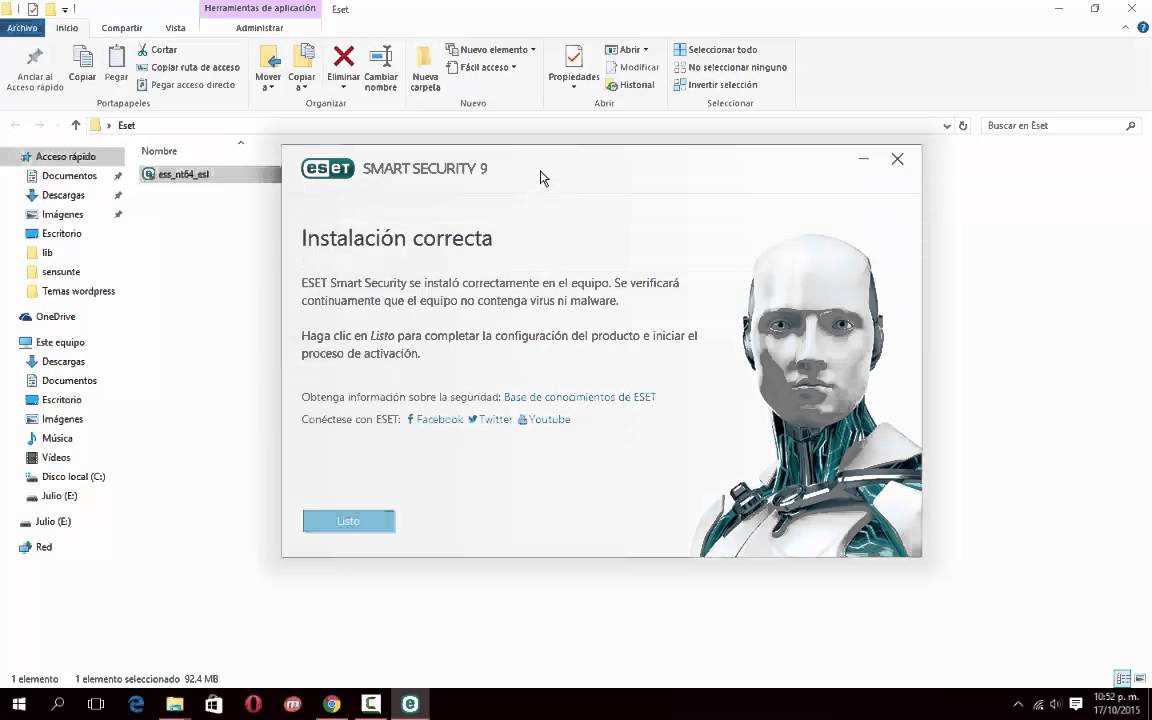Image resolution: width=1152 pixels, height=720 pixels.
Task: Open the lib folder in sidebar
Action: tap(47, 253)
